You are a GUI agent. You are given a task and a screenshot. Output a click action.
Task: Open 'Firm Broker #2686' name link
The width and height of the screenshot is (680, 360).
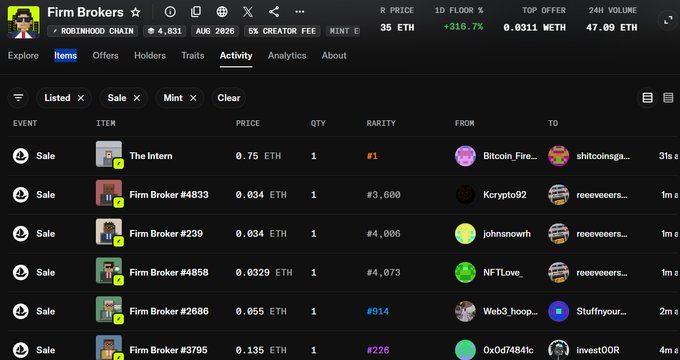pos(169,311)
